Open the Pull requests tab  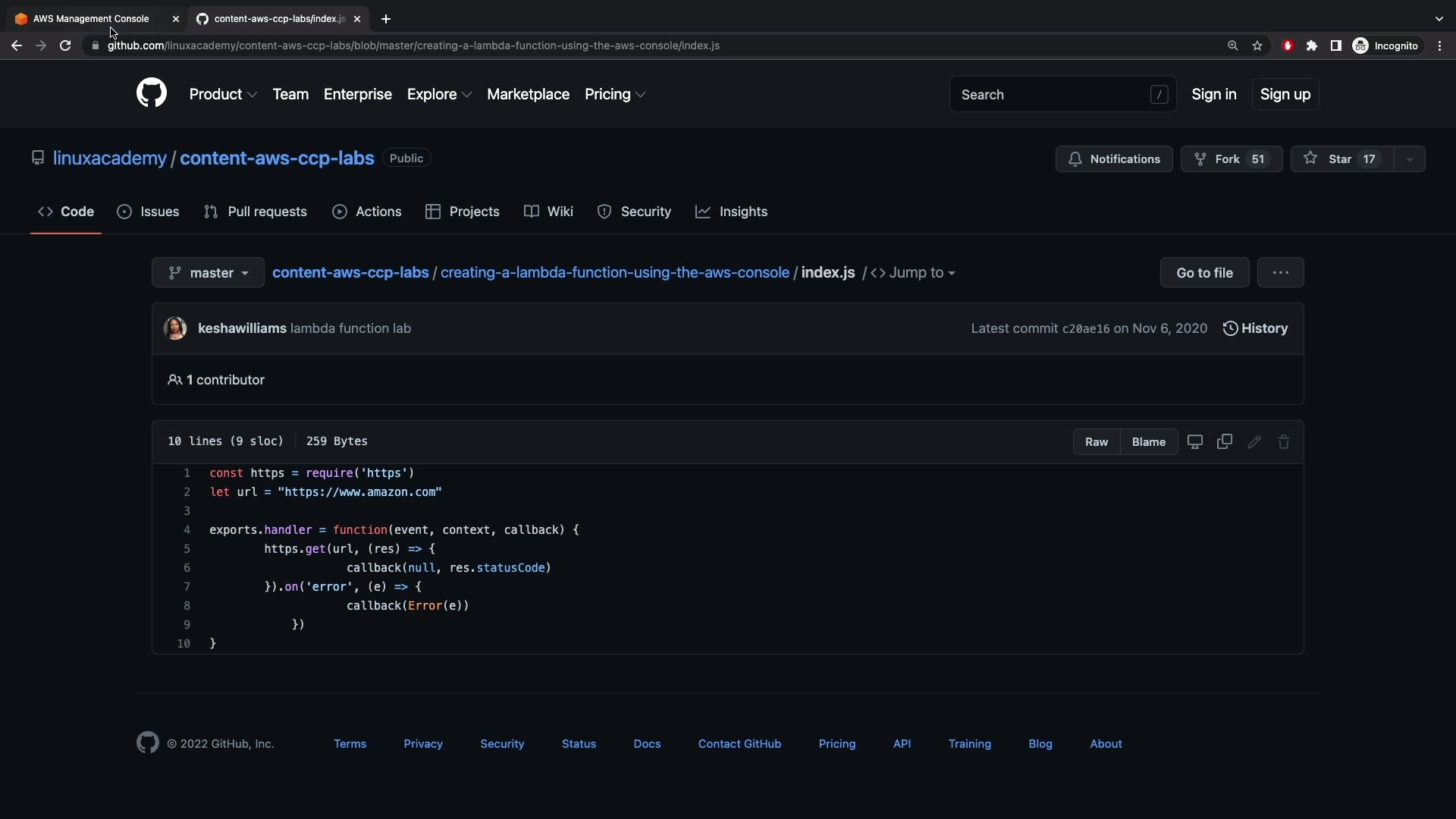point(256,212)
